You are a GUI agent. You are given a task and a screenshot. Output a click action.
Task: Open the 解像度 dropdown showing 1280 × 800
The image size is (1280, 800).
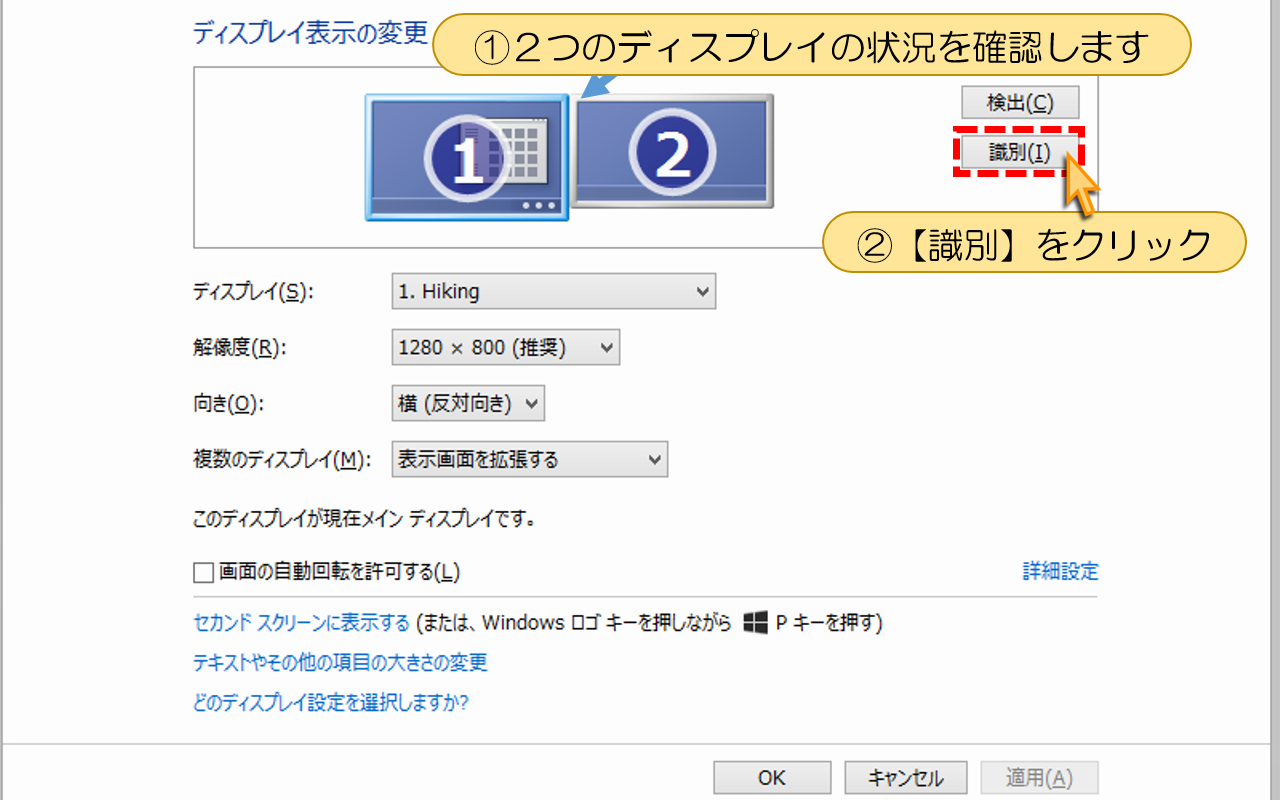point(506,348)
